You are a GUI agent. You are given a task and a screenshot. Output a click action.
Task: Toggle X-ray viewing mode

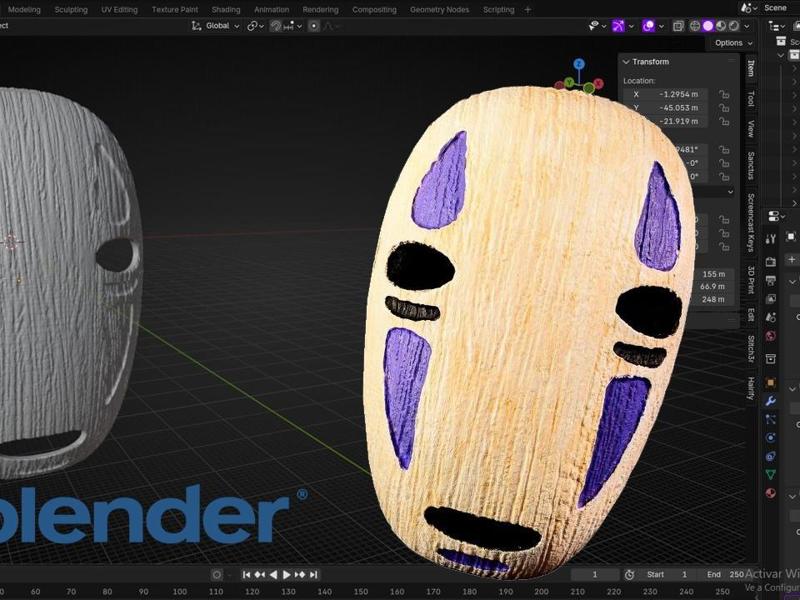coord(678,27)
